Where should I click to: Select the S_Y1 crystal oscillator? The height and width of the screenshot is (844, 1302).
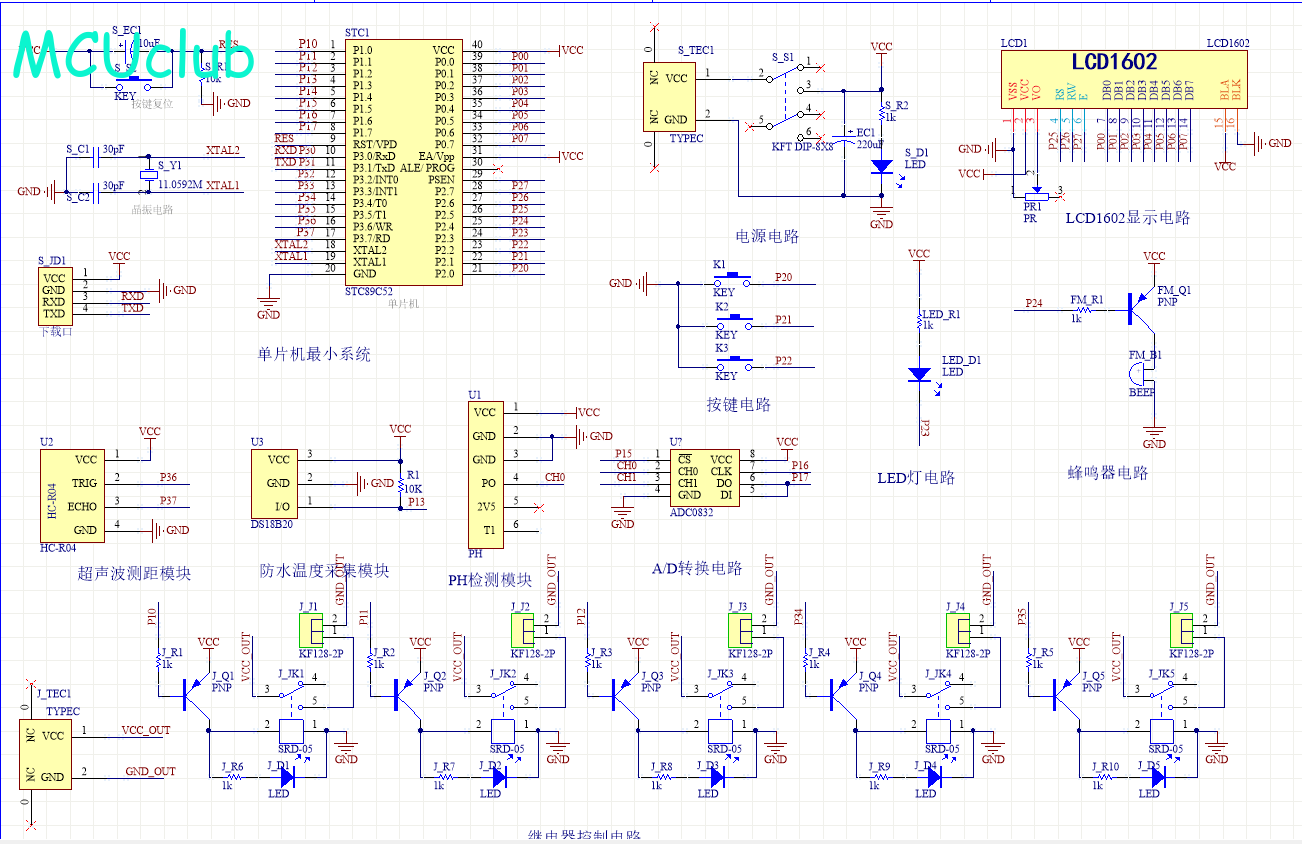[148, 175]
